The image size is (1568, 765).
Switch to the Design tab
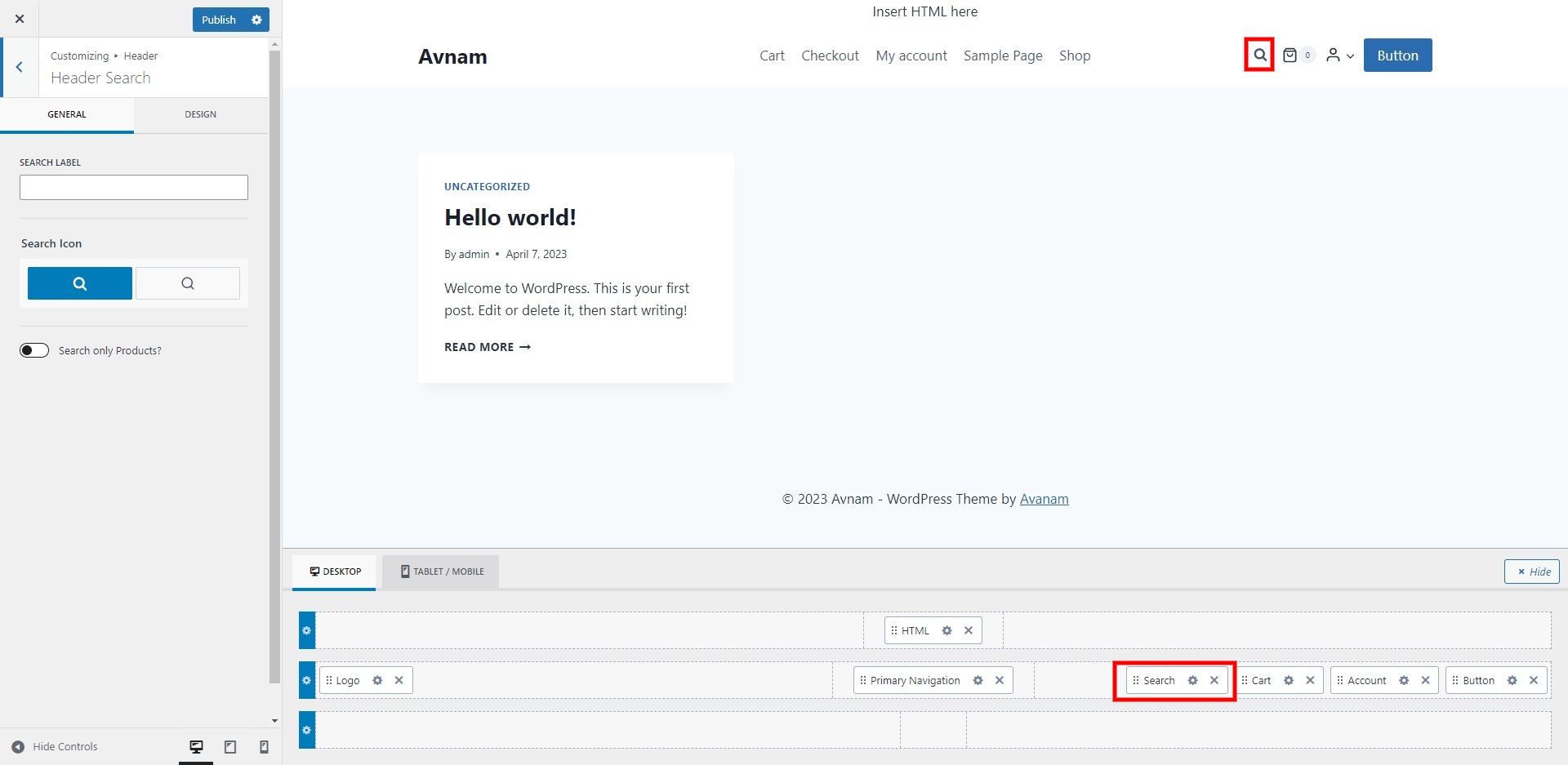200,114
